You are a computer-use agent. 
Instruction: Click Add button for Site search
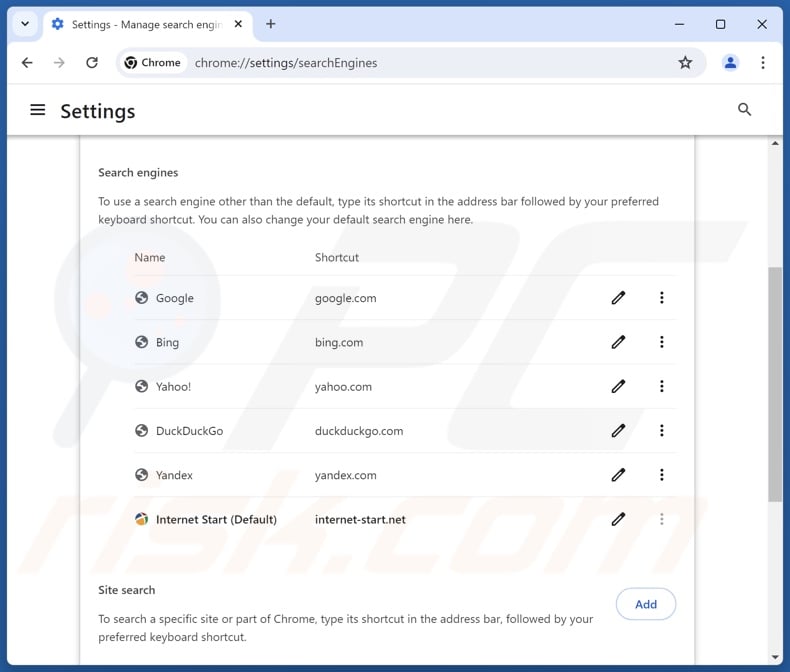(x=645, y=604)
